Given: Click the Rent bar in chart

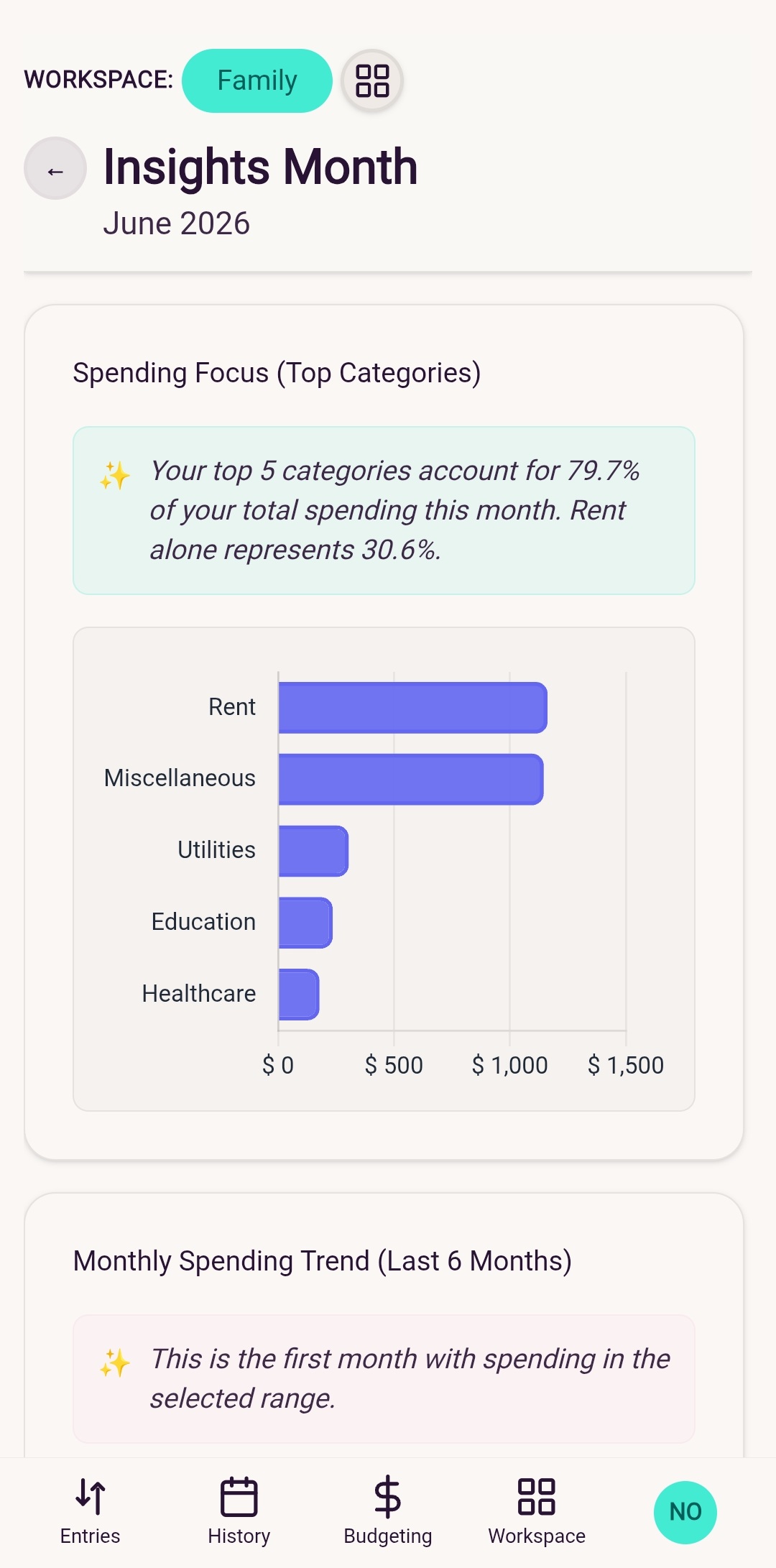Looking at the screenshot, I should tap(413, 708).
